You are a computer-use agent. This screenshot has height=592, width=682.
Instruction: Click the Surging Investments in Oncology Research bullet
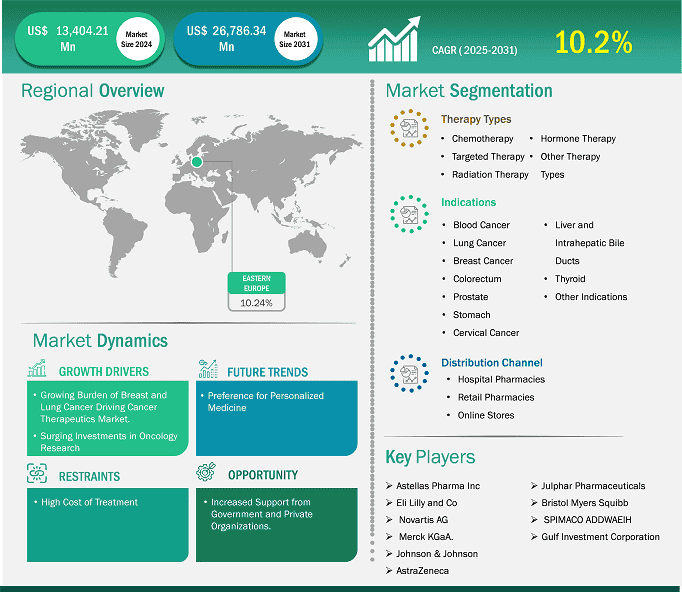pos(109,442)
